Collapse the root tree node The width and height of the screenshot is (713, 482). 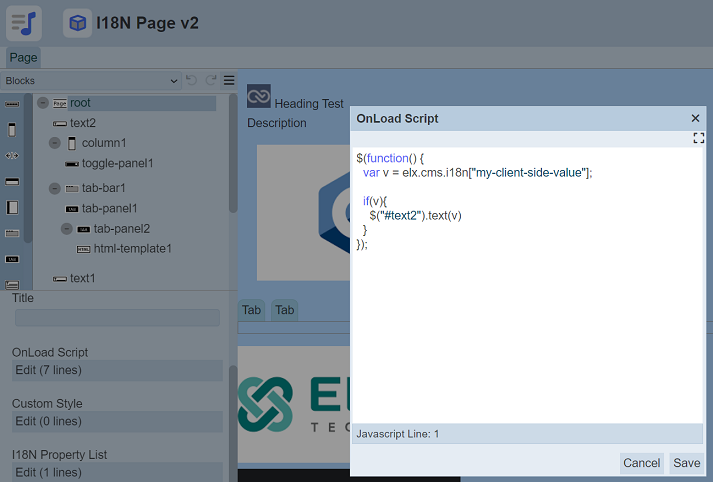pyautogui.click(x=43, y=102)
